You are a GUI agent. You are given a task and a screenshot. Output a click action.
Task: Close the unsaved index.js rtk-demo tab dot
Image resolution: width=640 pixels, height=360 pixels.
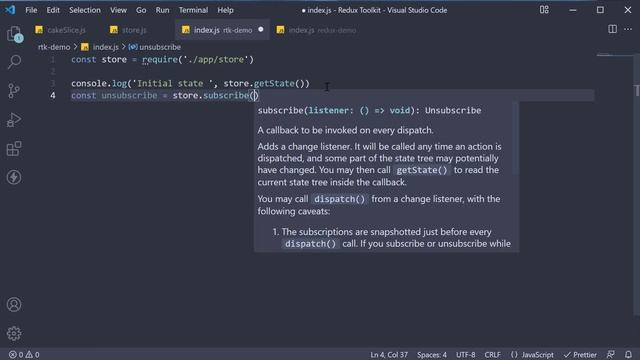pyautogui.click(x=261, y=29)
